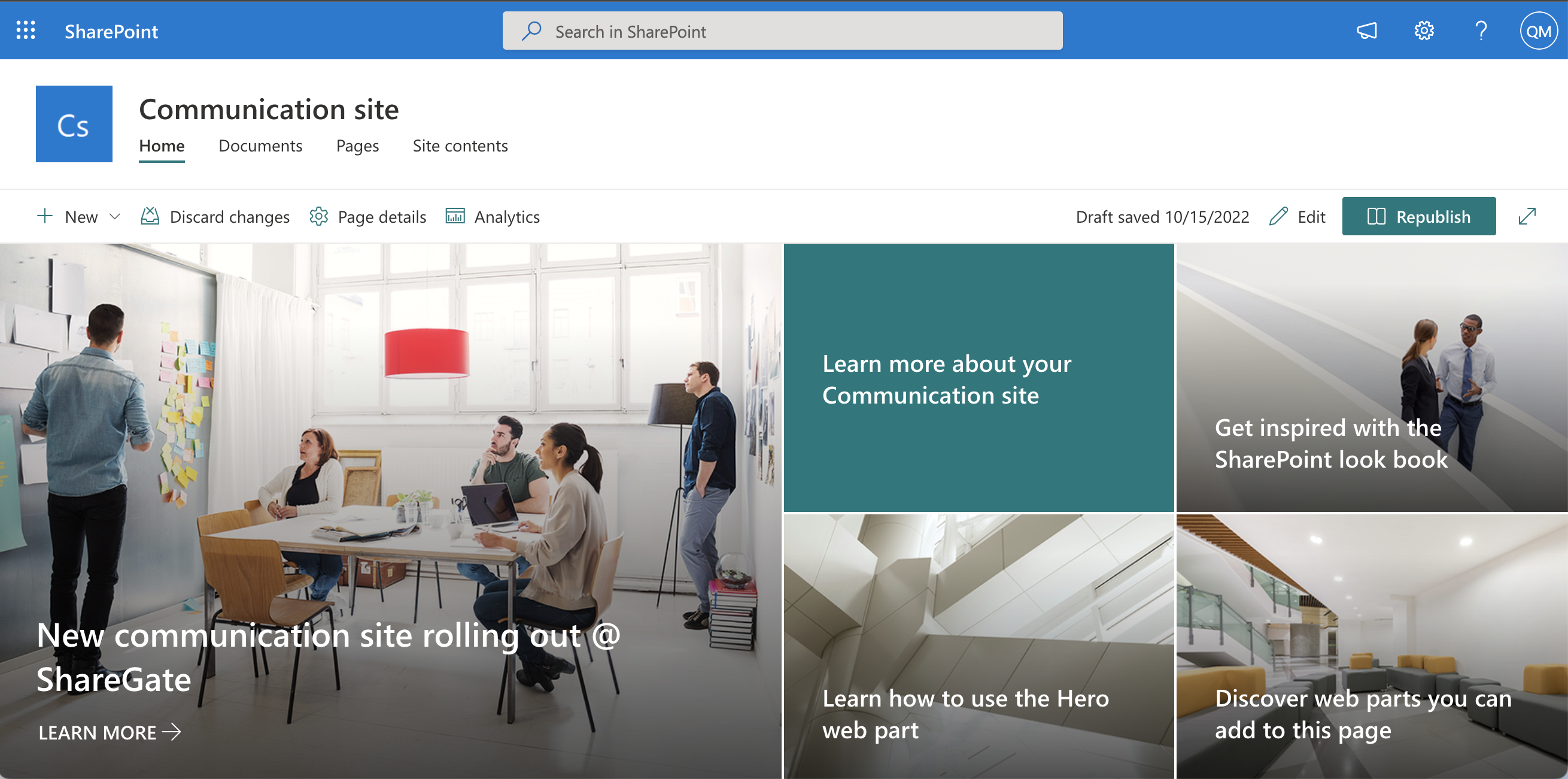Open the Help question mark icon
This screenshot has width=1568, height=779.
click(x=1481, y=31)
